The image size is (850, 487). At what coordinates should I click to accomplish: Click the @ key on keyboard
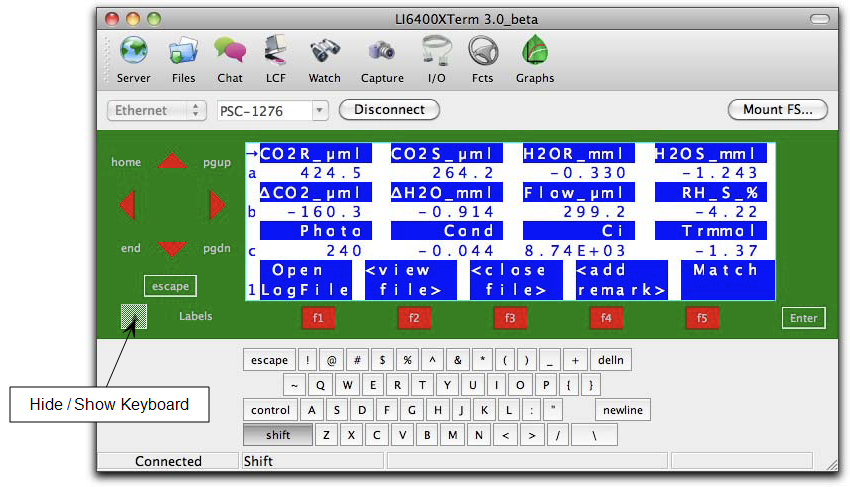(x=332, y=360)
